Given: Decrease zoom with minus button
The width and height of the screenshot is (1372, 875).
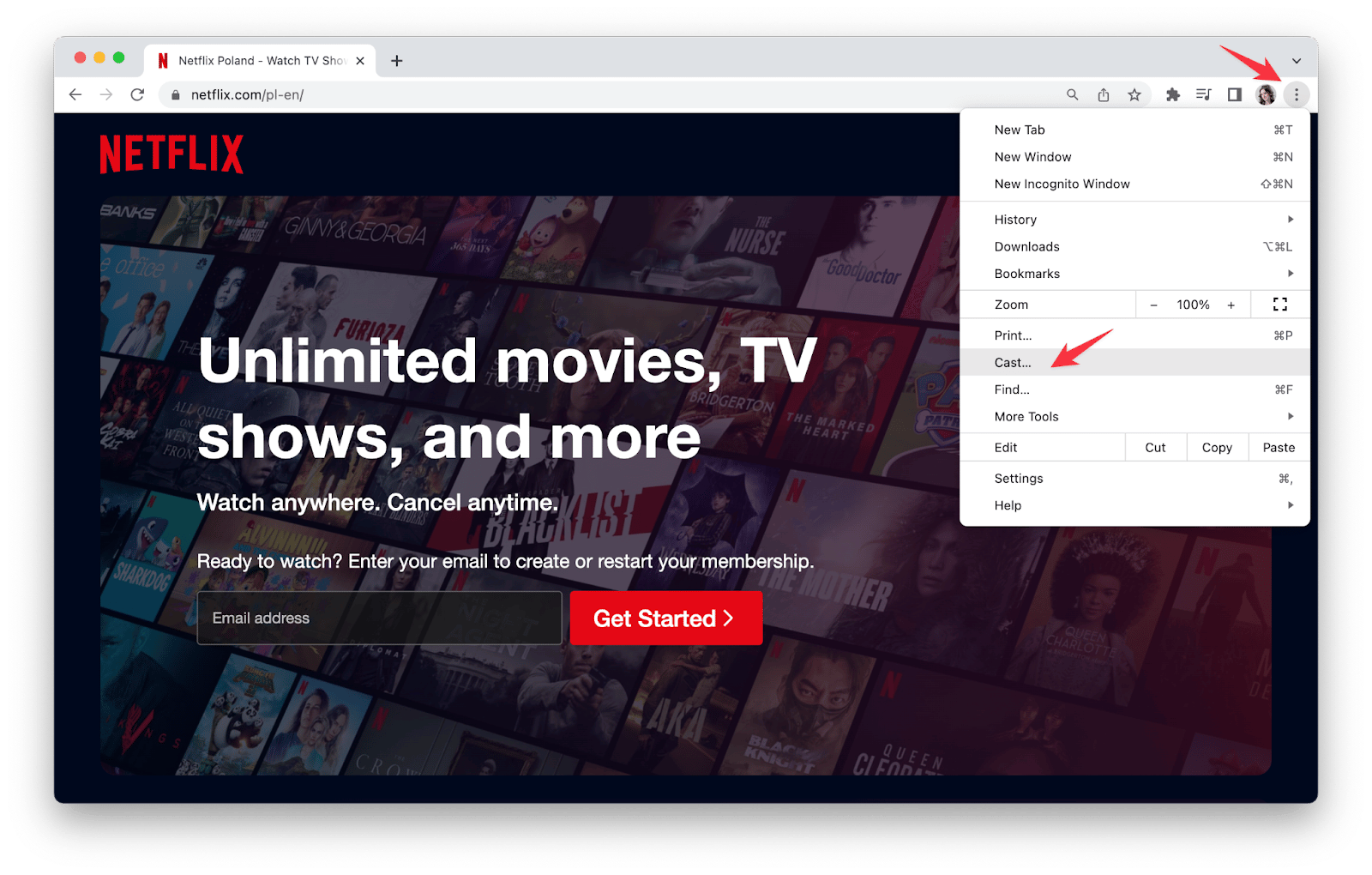Looking at the screenshot, I should coord(1154,305).
